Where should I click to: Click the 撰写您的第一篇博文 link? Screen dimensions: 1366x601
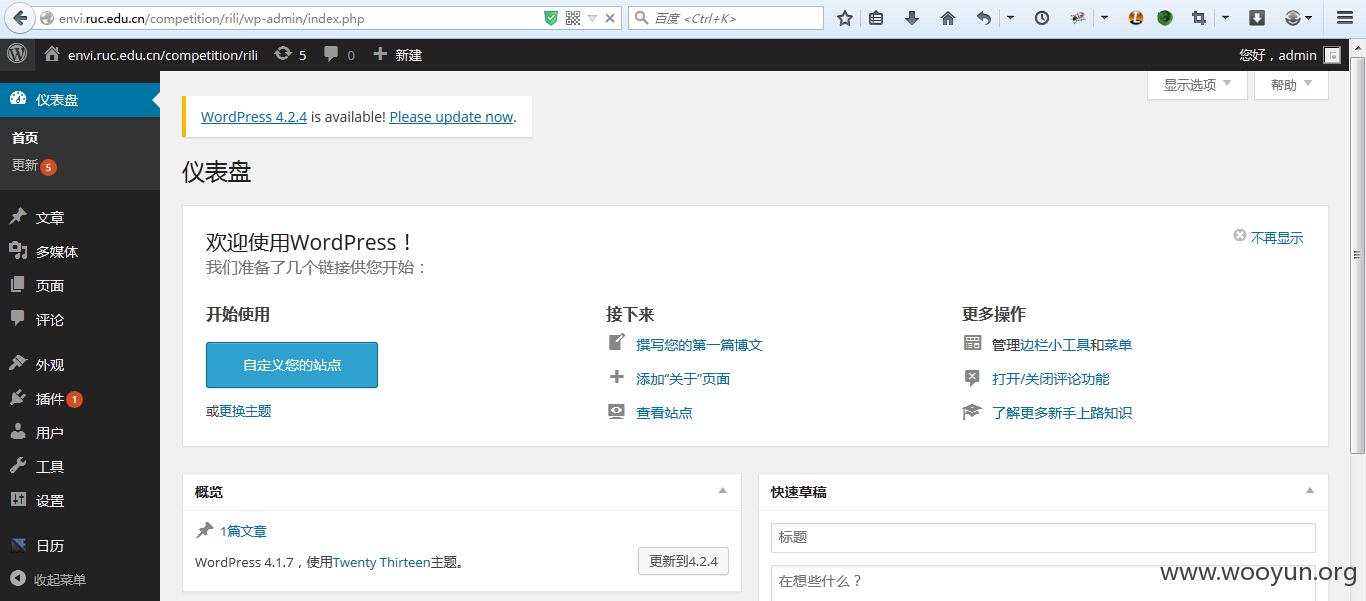699,345
